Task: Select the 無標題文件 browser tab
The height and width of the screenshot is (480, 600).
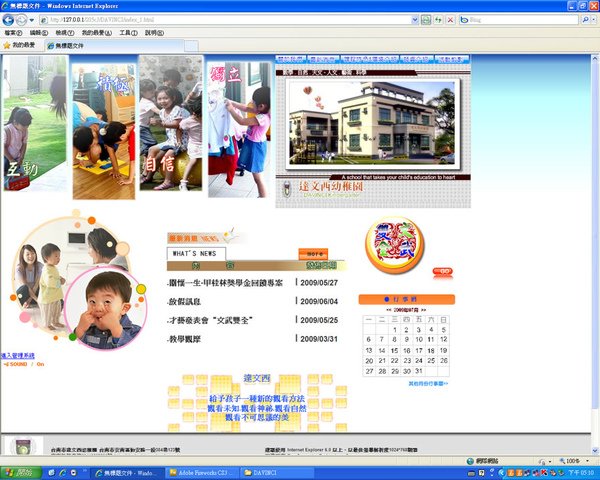Action: tap(114, 46)
